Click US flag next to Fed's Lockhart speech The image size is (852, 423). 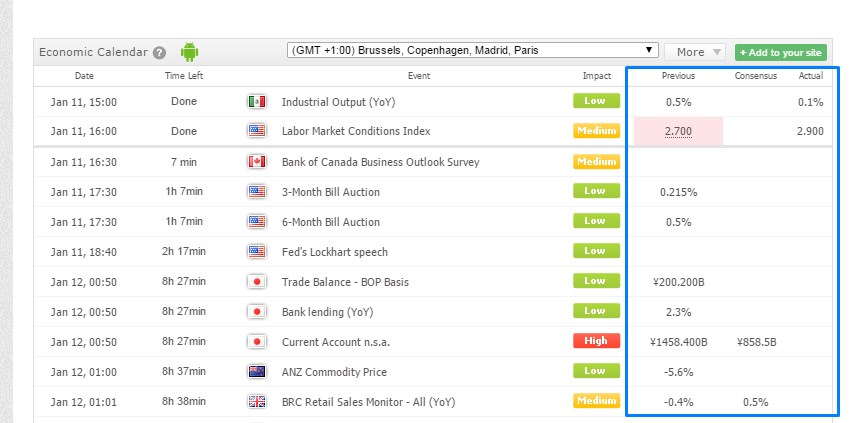pos(257,252)
